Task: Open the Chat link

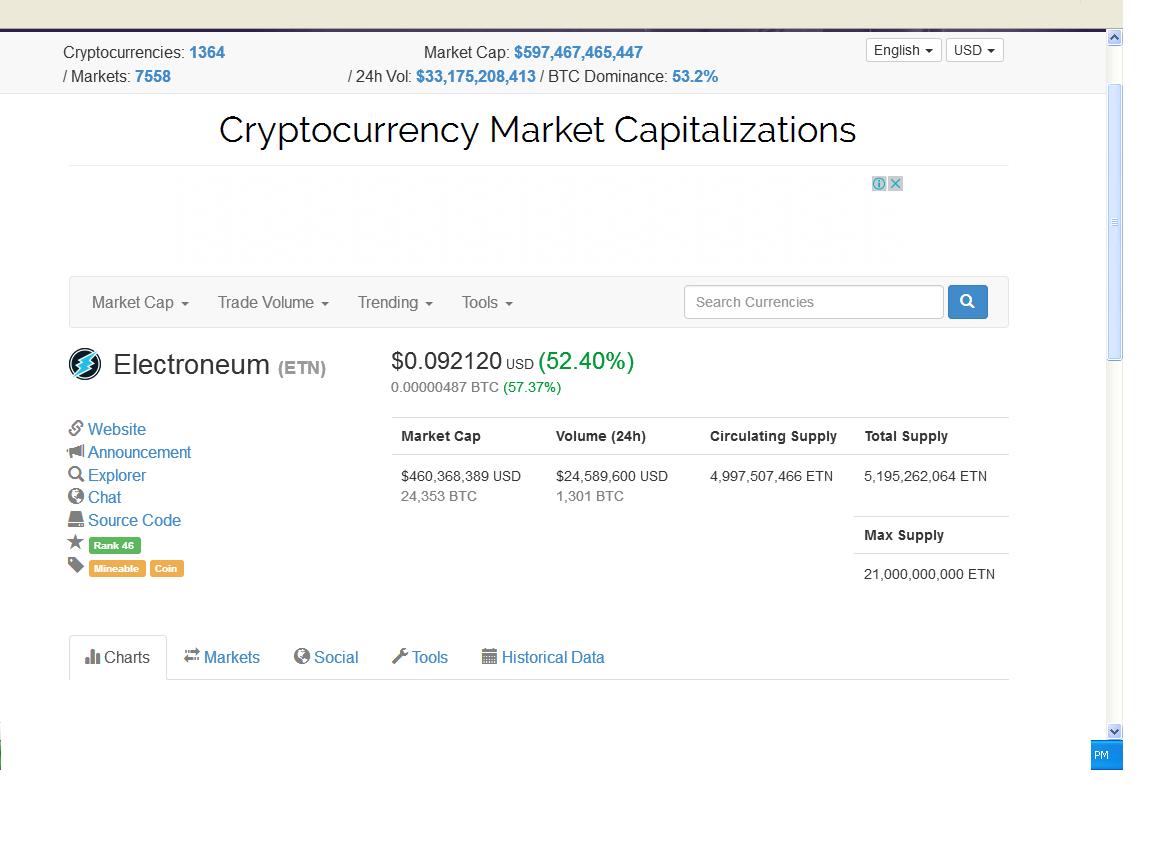Action: click(x=104, y=497)
